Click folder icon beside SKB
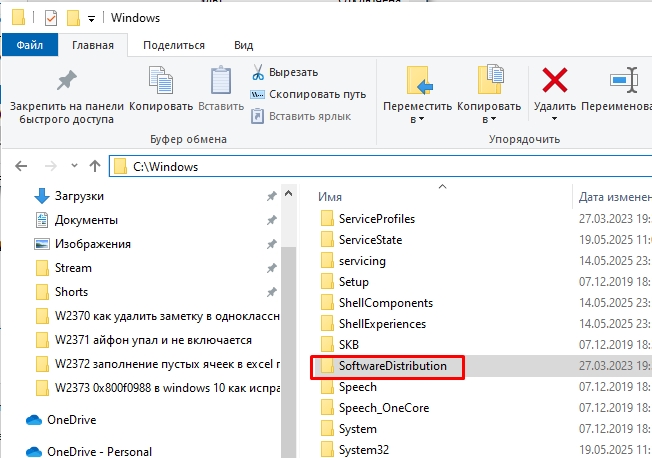The image size is (652, 458). coord(327,345)
